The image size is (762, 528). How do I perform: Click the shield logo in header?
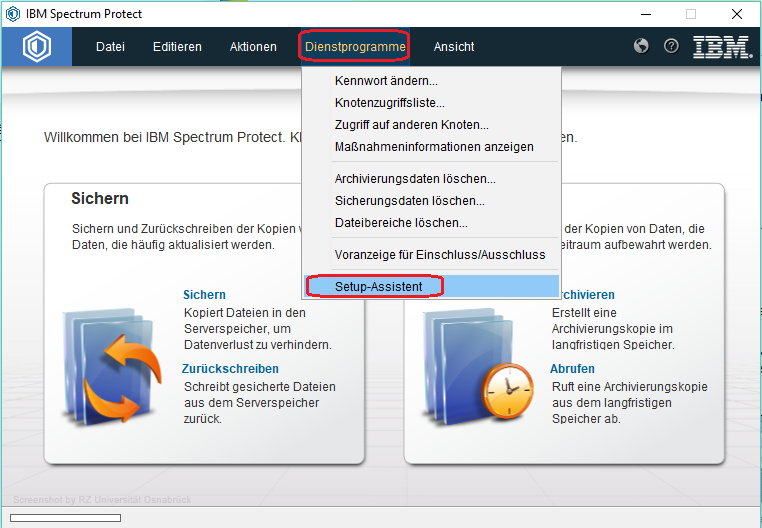point(36,47)
